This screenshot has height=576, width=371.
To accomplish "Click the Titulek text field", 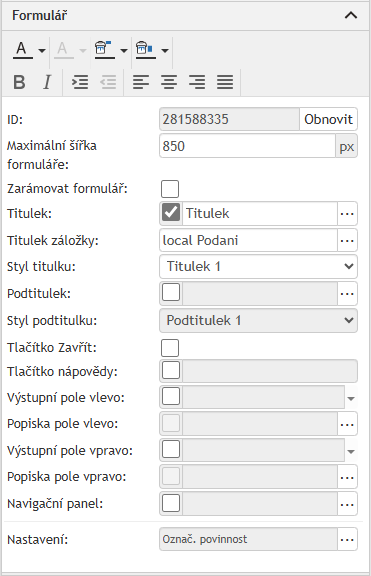I will 259,213.
